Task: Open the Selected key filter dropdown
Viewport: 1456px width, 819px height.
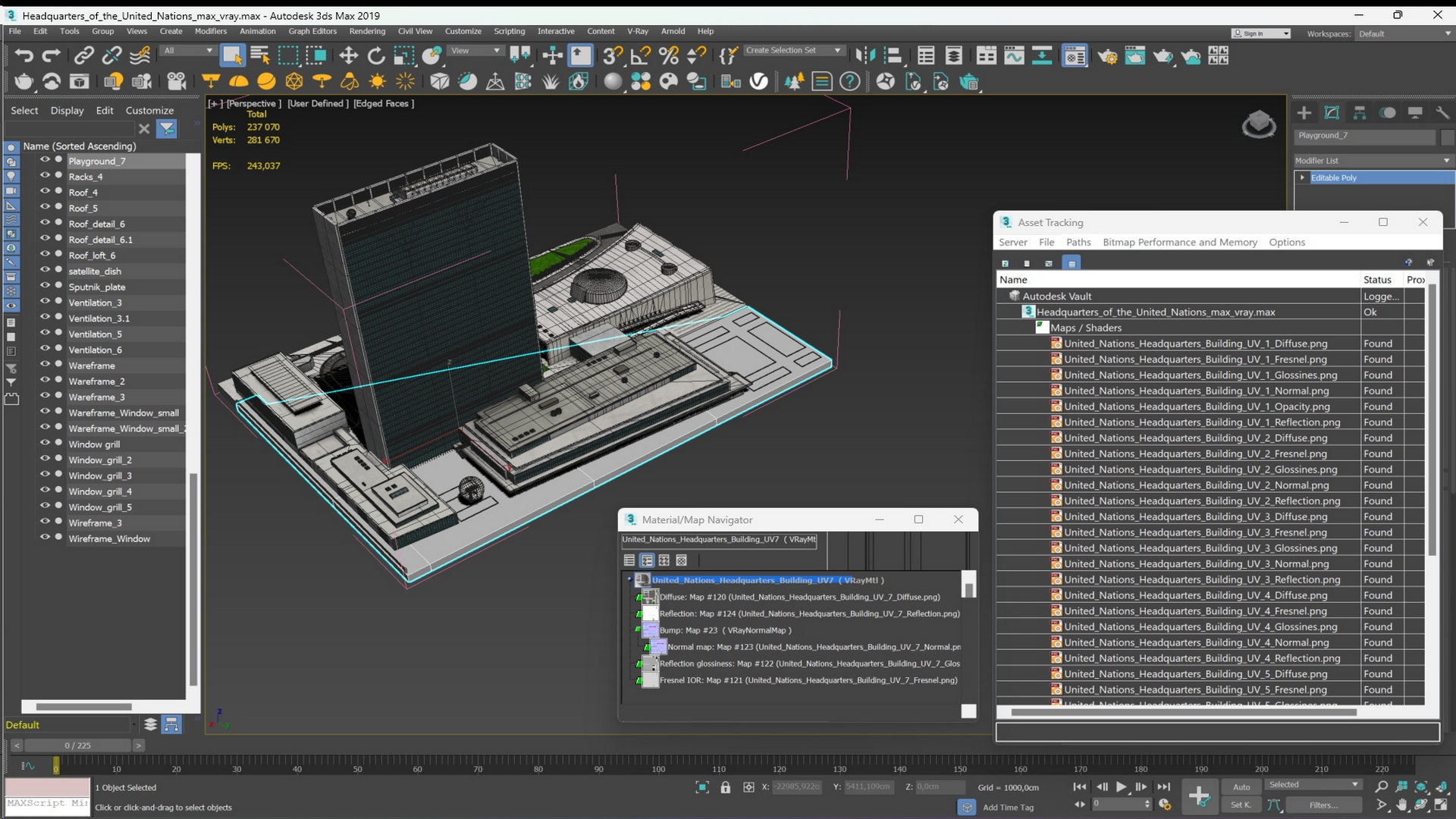Action: click(x=1313, y=786)
